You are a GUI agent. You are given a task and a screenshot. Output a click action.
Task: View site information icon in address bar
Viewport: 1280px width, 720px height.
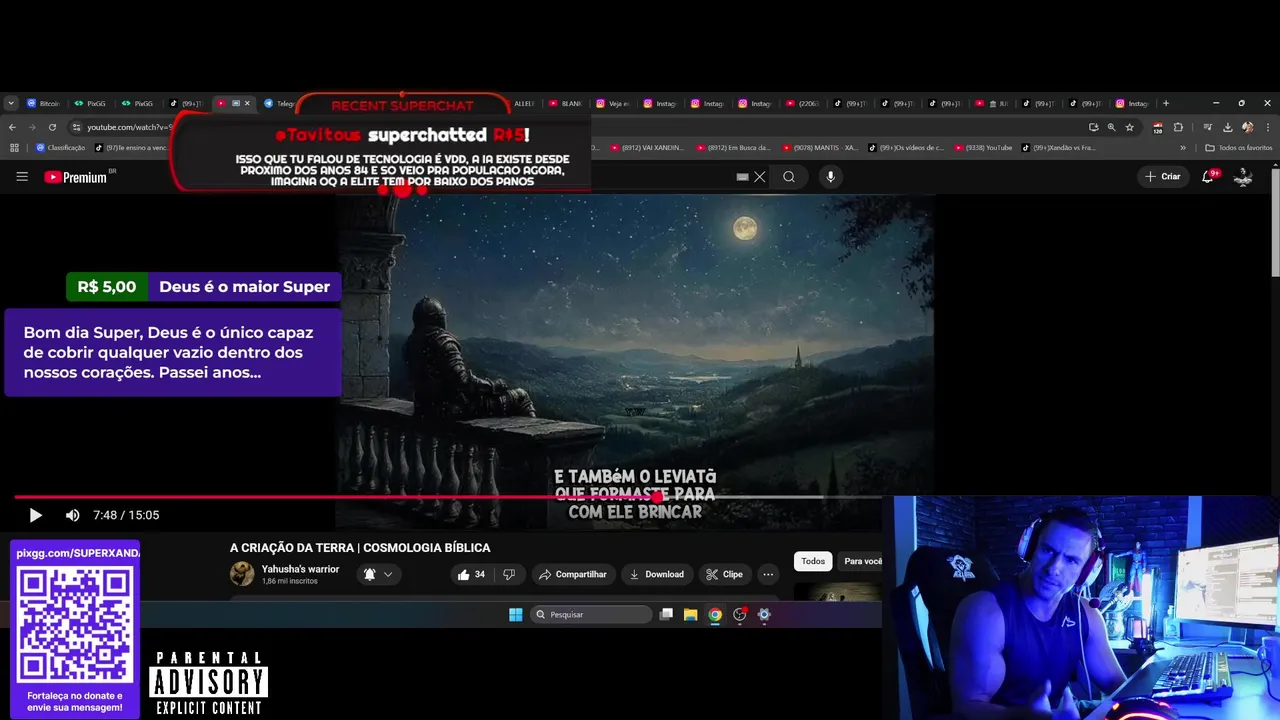coord(76,127)
